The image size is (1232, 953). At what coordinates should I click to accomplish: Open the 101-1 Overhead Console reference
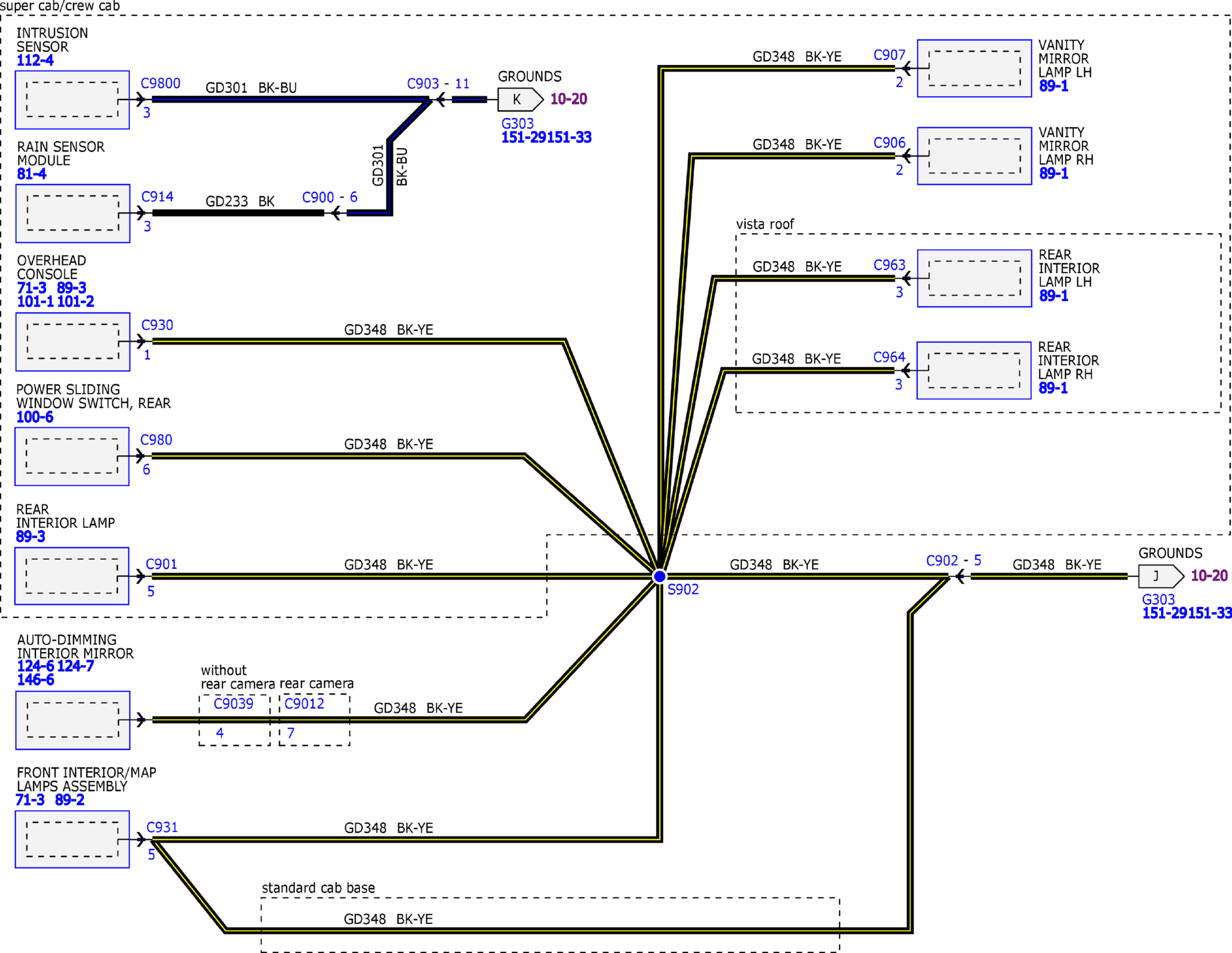click(x=35, y=302)
